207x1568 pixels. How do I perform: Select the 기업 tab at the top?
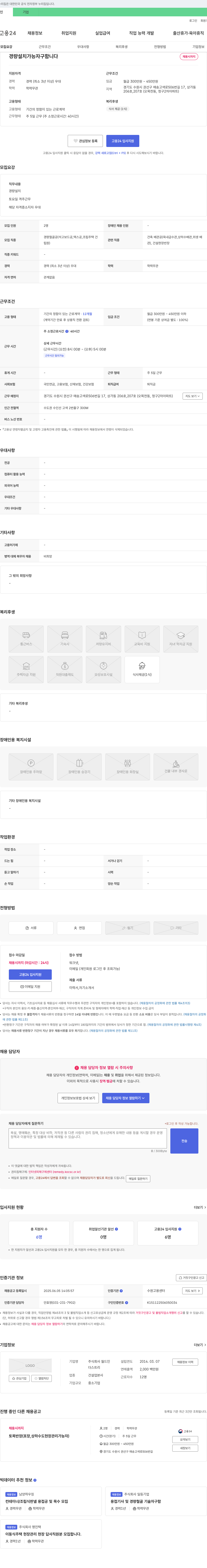click(x=26, y=12)
